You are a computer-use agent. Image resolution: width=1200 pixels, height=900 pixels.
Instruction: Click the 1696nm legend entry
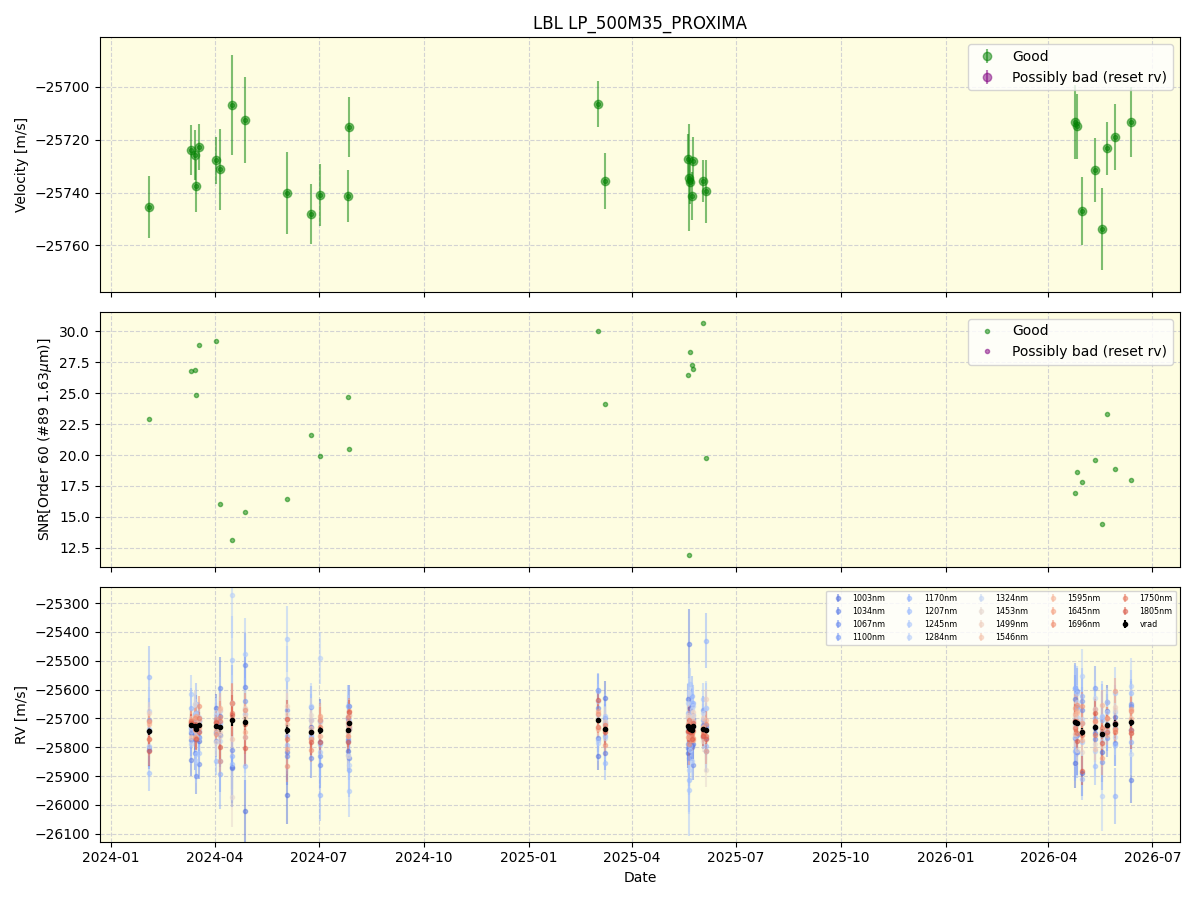pyautogui.click(x=1074, y=624)
